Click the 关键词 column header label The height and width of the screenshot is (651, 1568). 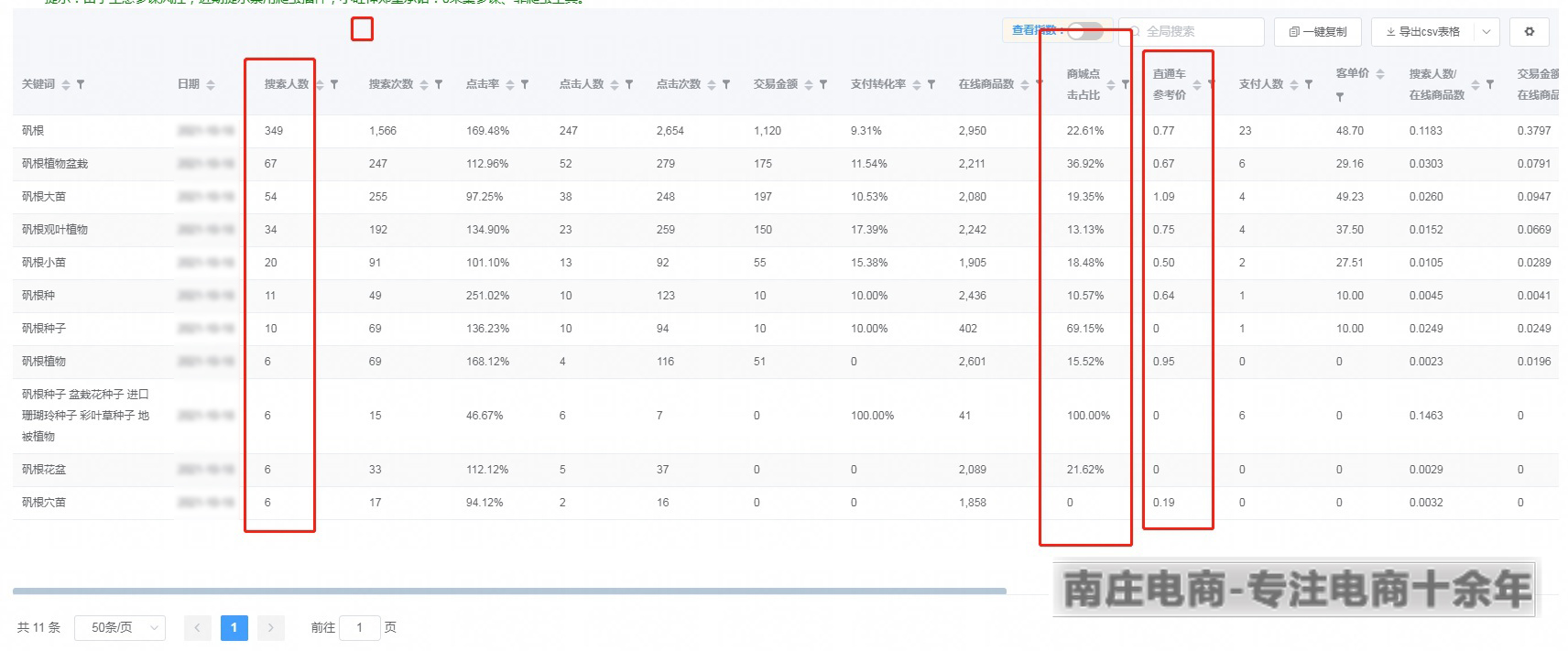(x=38, y=84)
